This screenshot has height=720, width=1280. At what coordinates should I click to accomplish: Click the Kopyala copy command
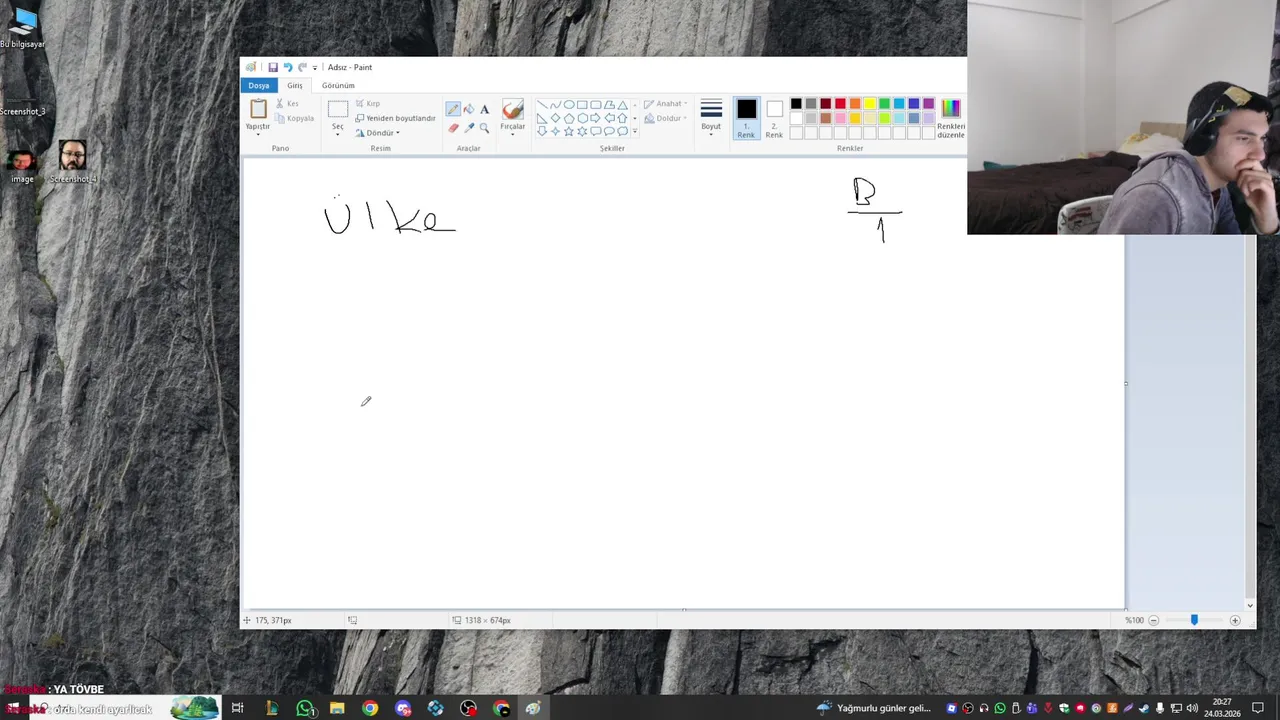pos(294,118)
